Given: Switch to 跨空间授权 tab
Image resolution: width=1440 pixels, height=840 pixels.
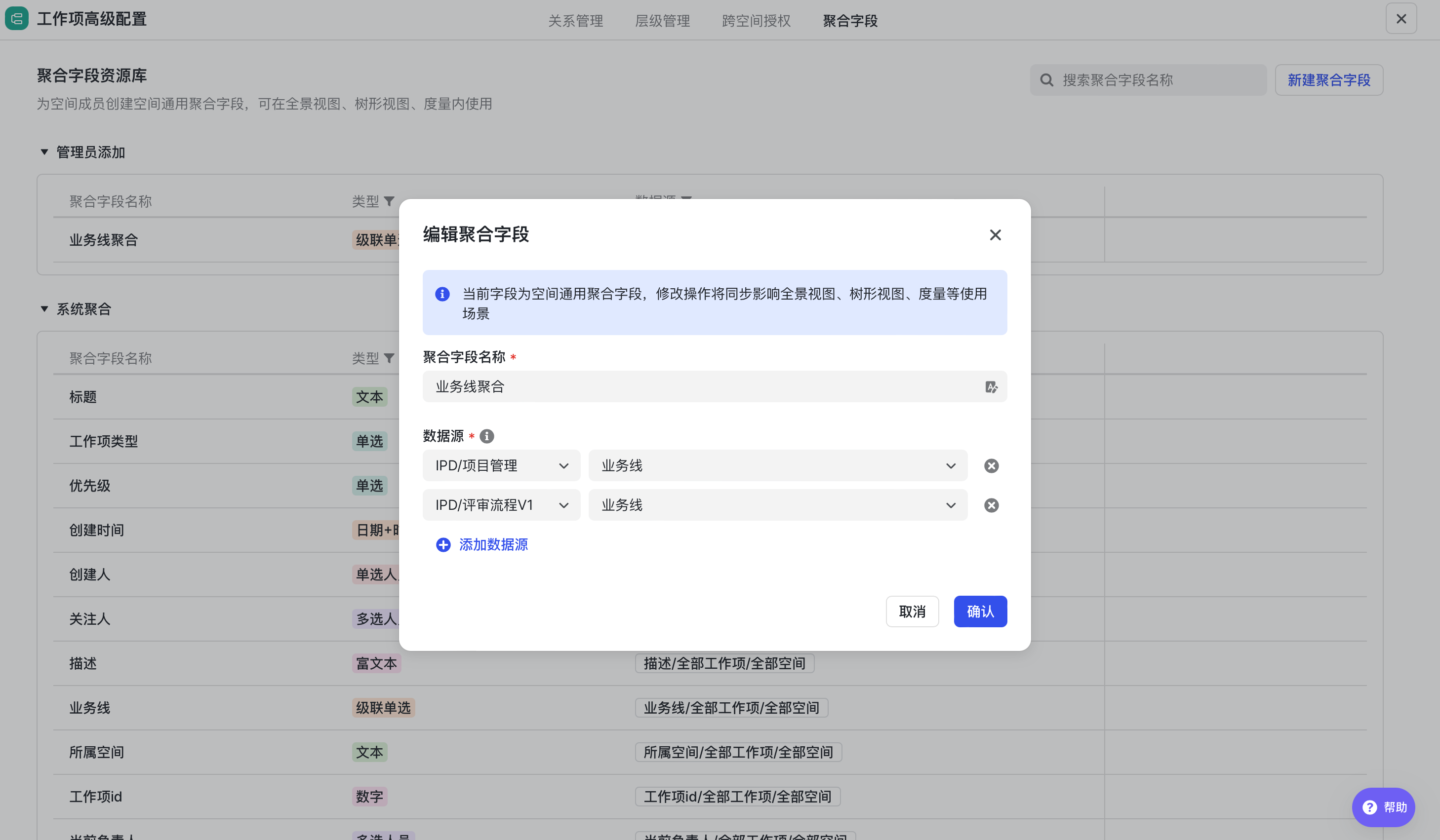Looking at the screenshot, I should pyautogui.click(x=756, y=21).
